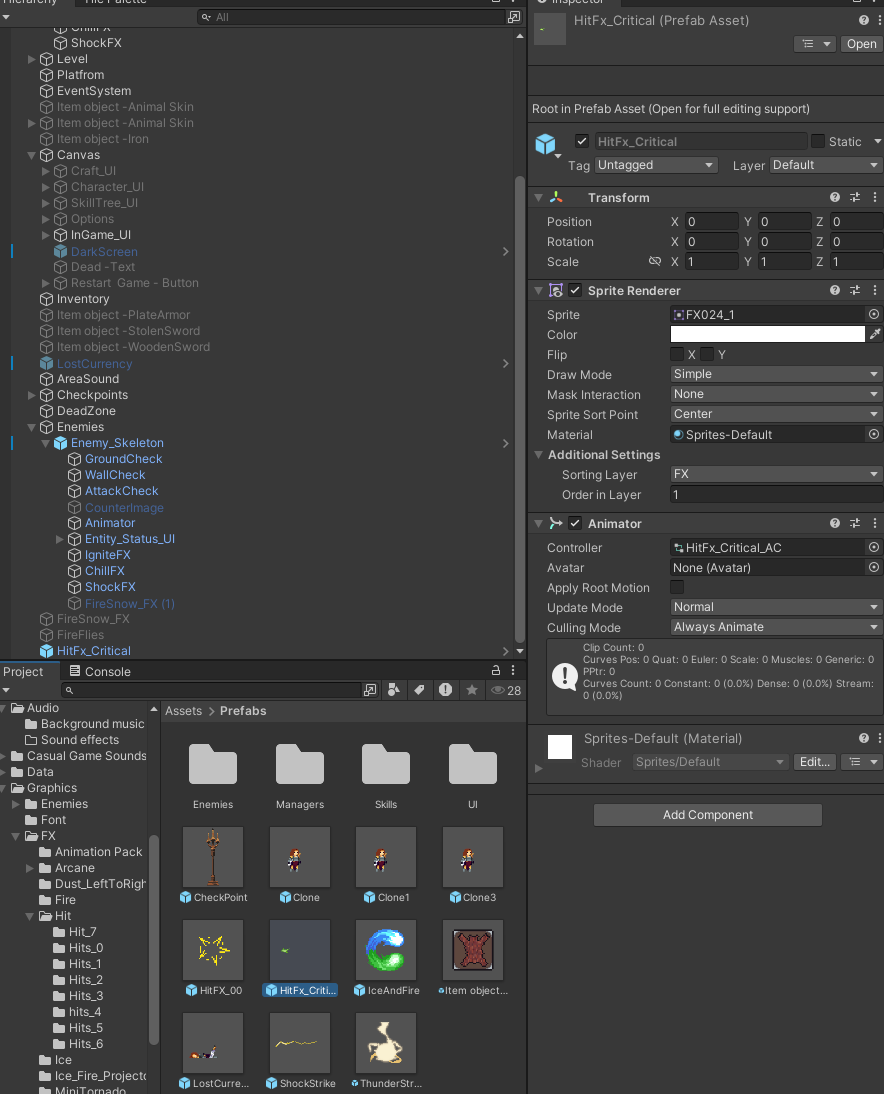Toggle Animator enabled checkbox
The width and height of the screenshot is (884, 1094).
coord(575,523)
